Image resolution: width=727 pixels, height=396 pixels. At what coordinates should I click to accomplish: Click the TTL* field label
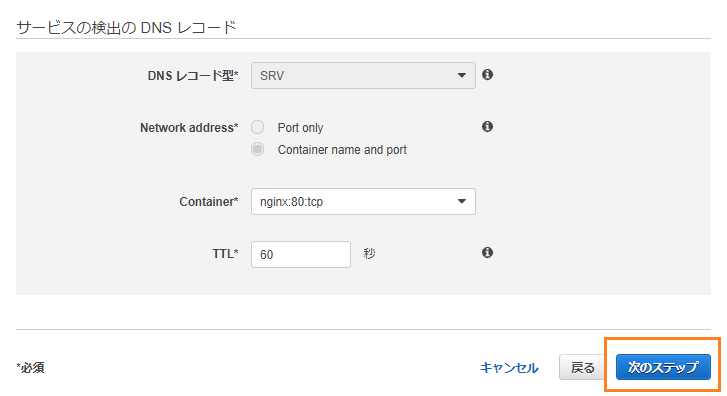(x=225, y=254)
